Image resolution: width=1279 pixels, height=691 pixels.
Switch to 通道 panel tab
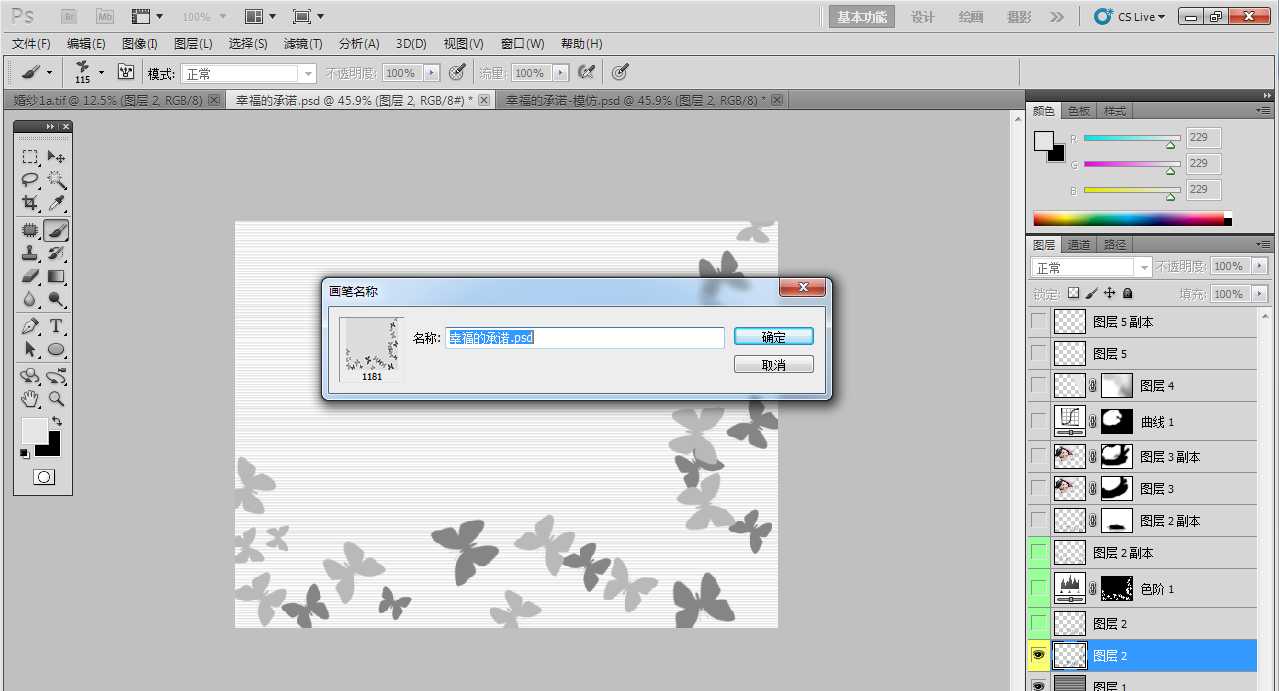coord(1079,244)
